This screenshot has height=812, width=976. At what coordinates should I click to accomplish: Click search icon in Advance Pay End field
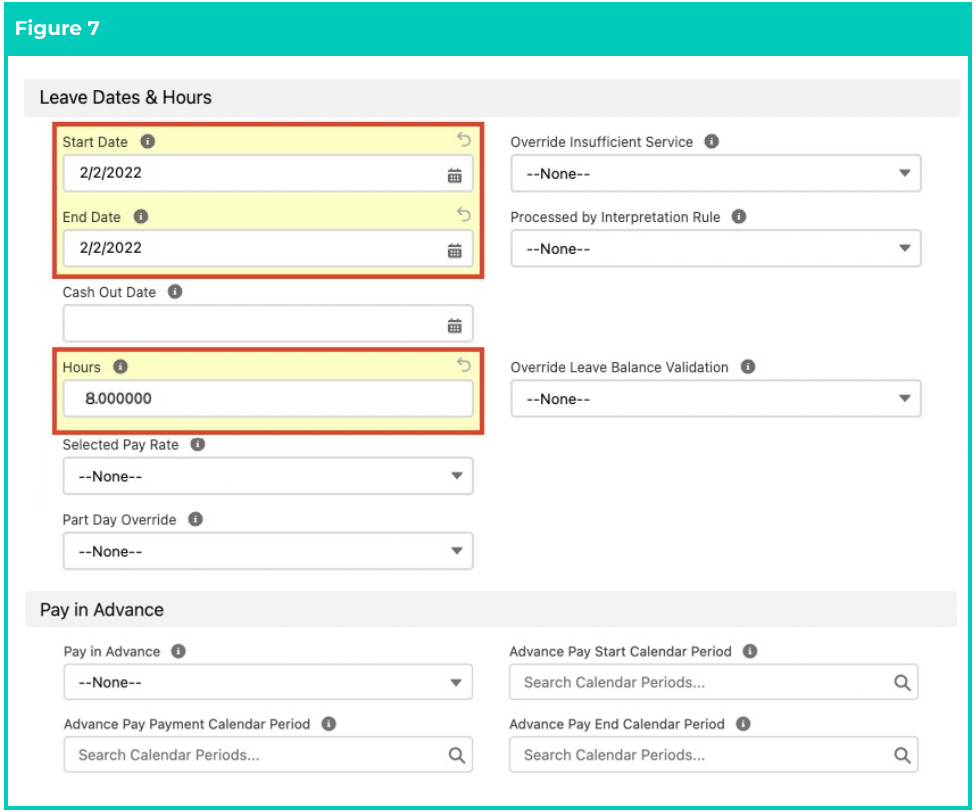coord(902,755)
